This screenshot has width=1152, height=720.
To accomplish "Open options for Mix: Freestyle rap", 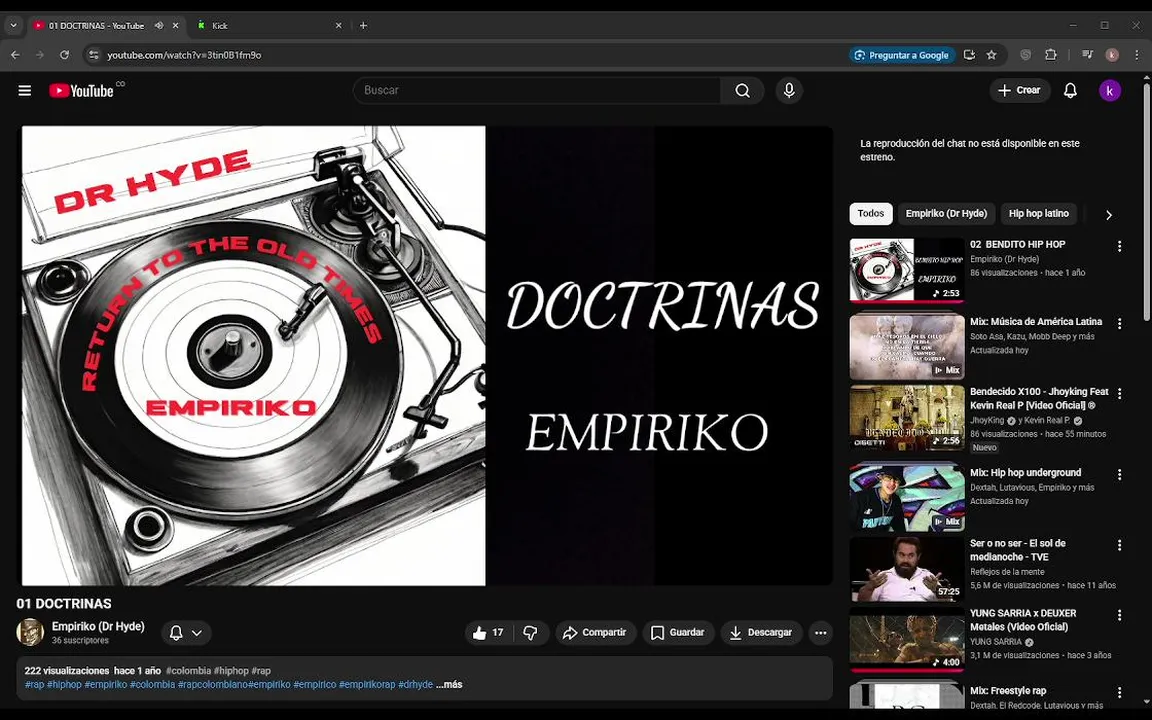I will 1120,693.
